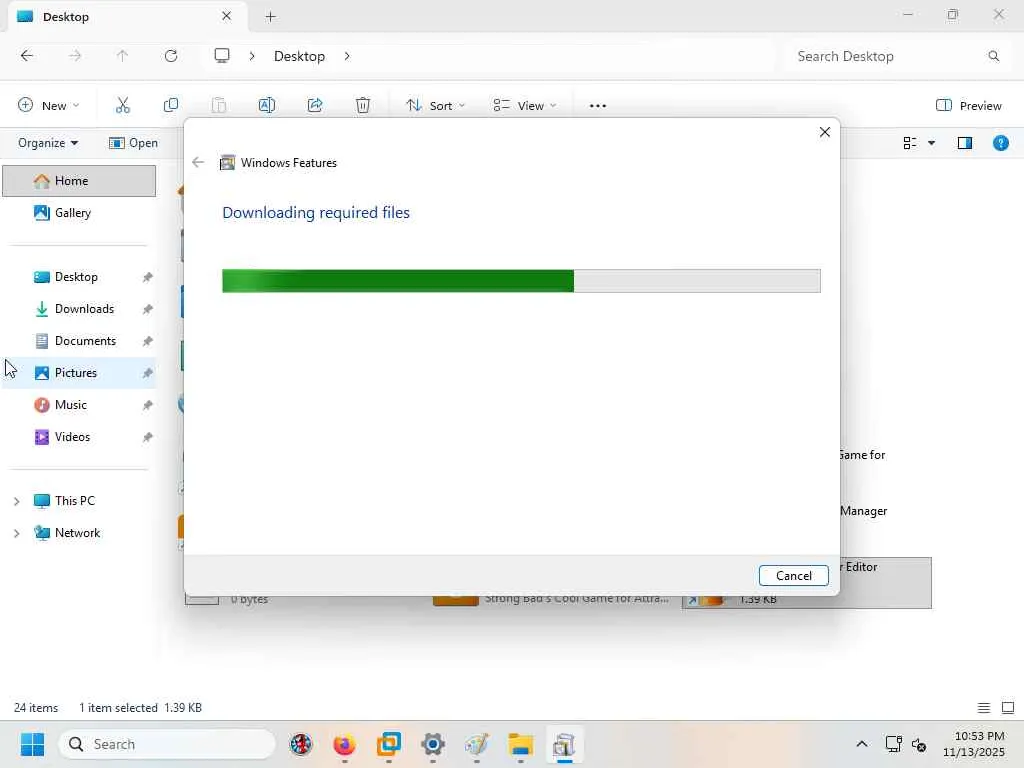Go back in Windows Features dialog
Viewport: 1024px width, 768px height.
[198, 162]
